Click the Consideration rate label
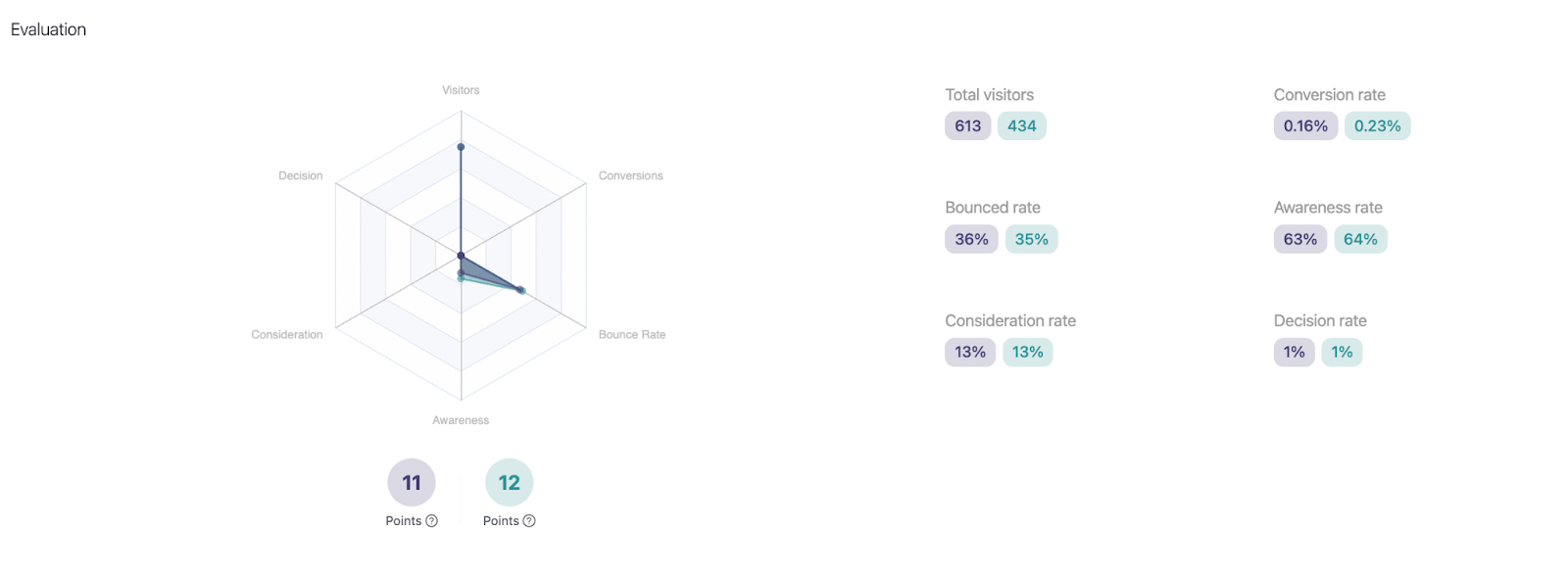 coord(1009,320)
